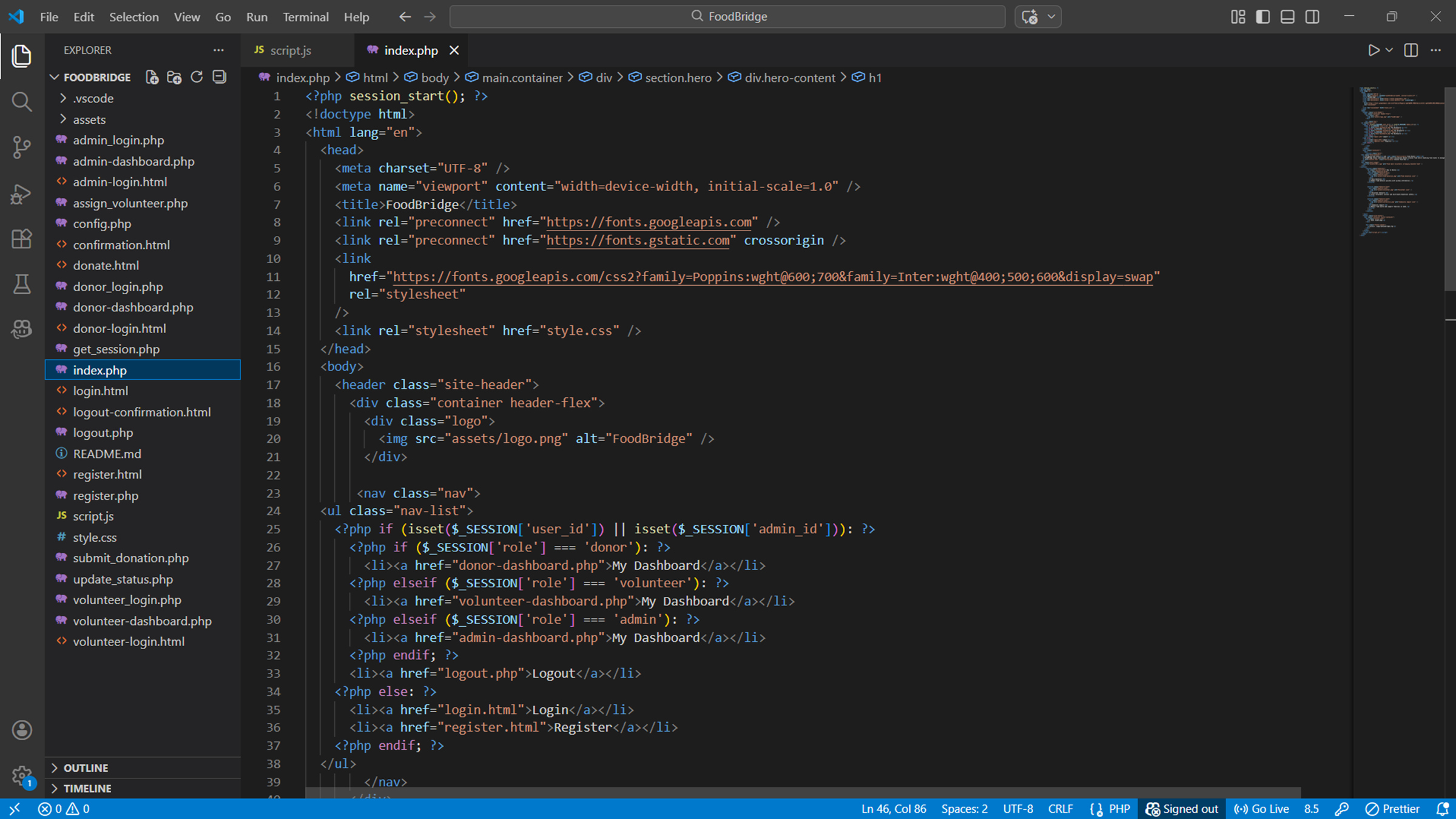Open the Search view in activity bar
The image size is (1456, 819).
tap(22, 101)
